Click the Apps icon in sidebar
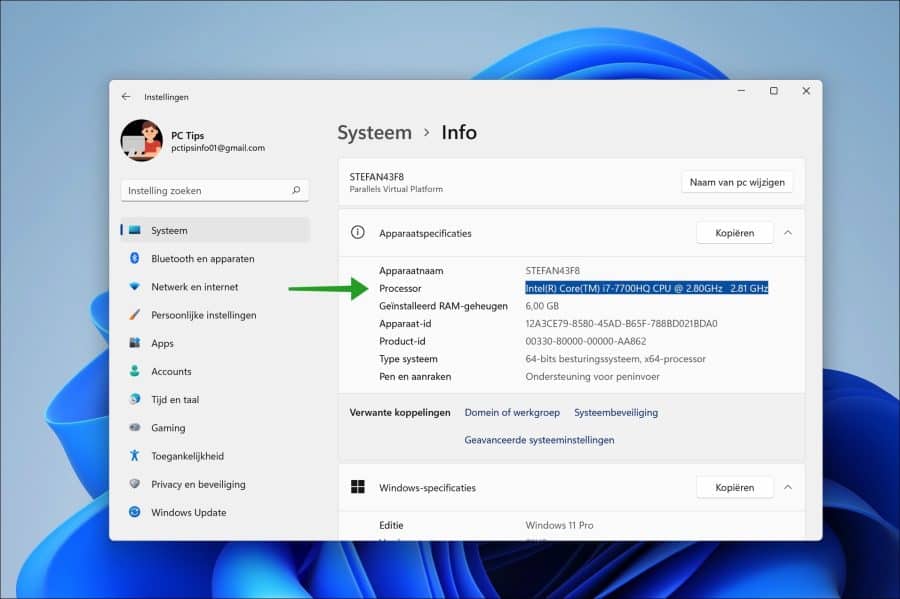900x599 pixels. pos(135,343)
